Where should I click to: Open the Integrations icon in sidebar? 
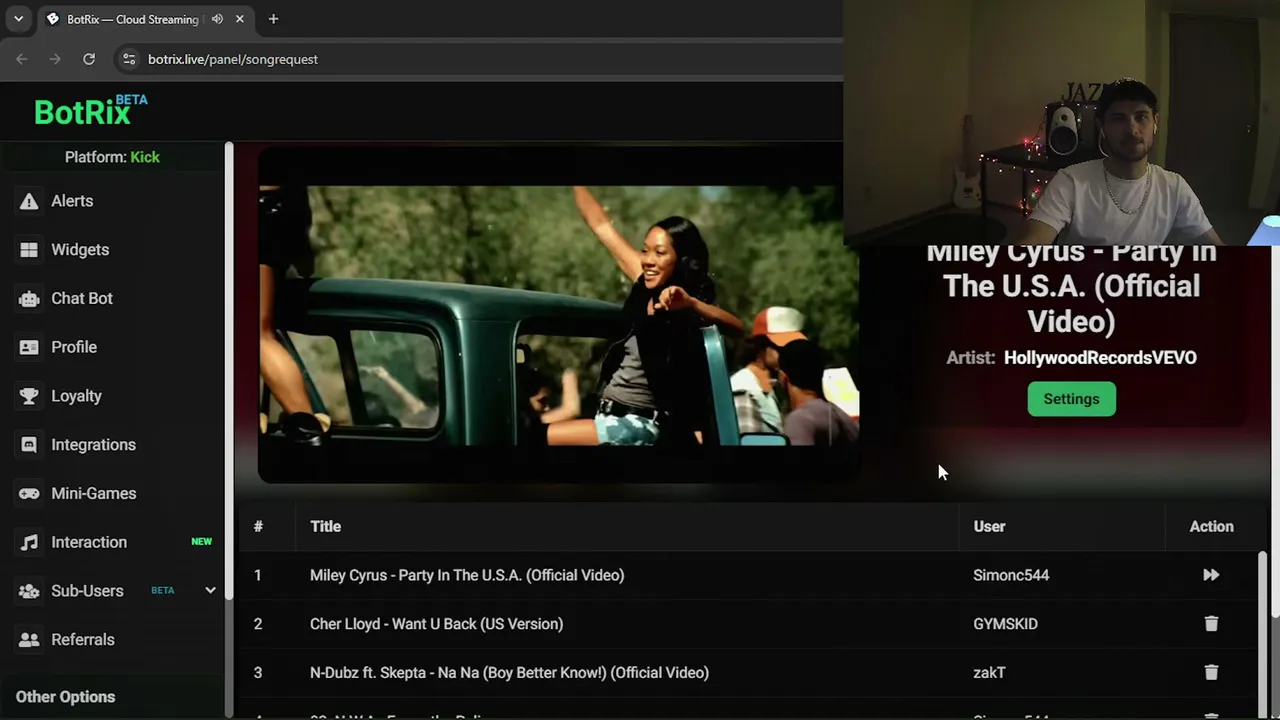coord(29,445)
